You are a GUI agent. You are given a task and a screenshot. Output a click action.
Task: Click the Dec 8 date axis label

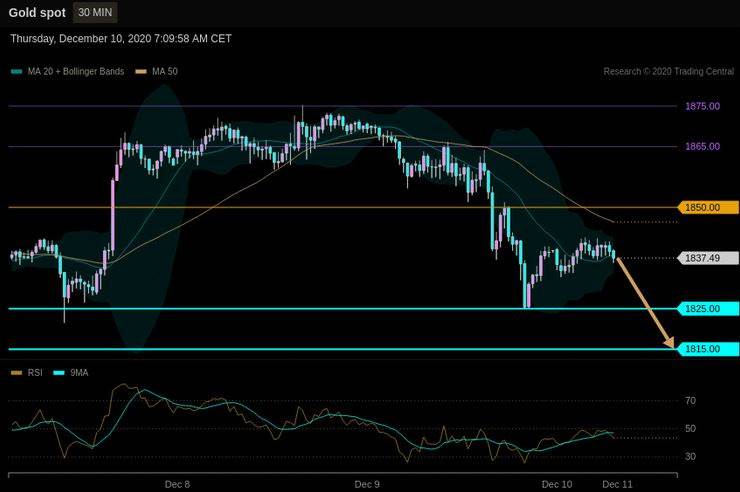(x=177, y=484)
